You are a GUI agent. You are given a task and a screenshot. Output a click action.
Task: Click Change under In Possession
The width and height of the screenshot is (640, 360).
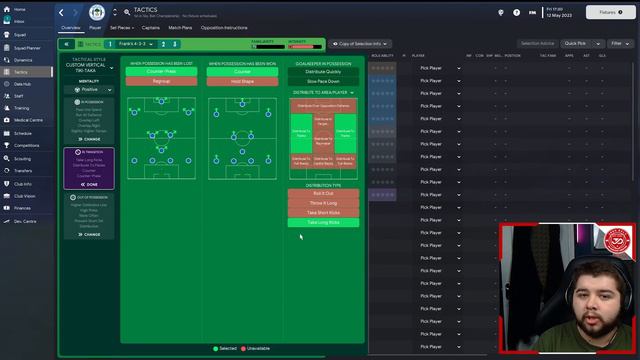click(89, 139)
